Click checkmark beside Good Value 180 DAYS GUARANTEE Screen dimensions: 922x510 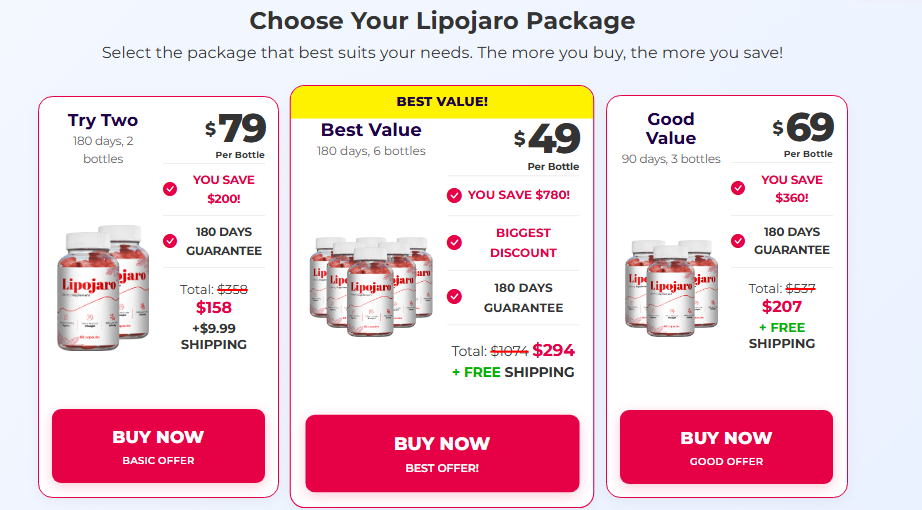coord(738,241)
